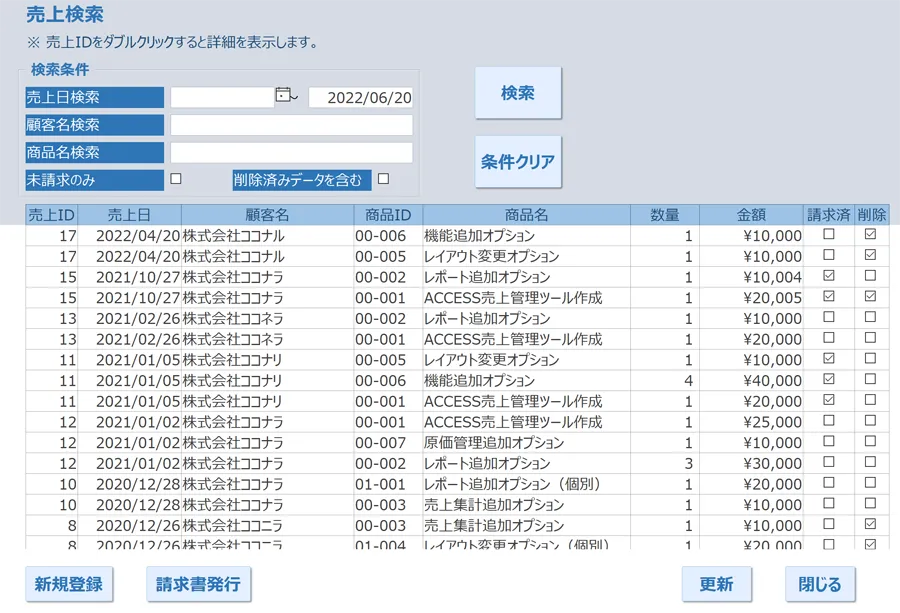Click the 商品名 column header

[x=526, y=215]
